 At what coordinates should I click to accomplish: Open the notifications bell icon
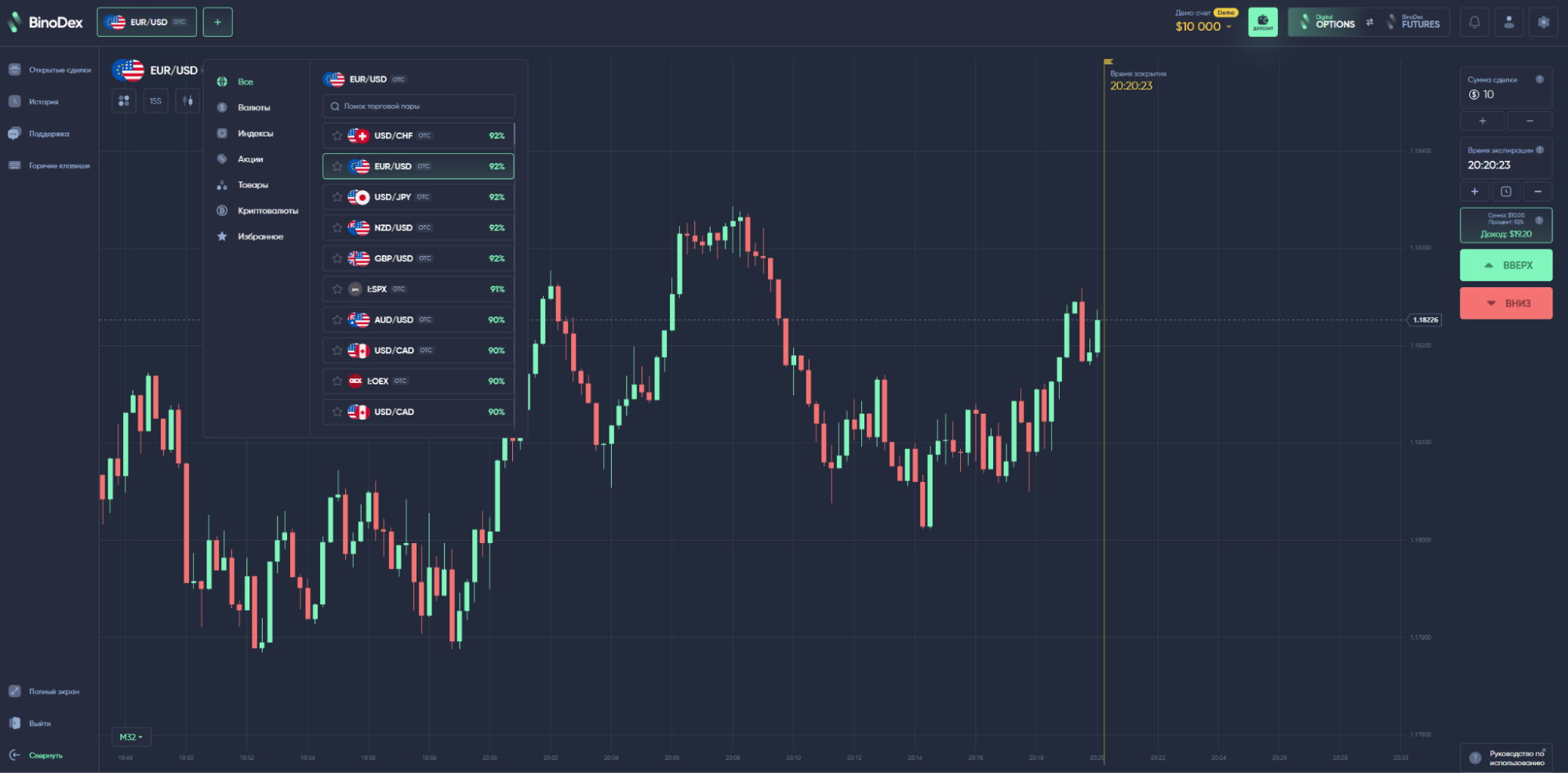[1475, 22]
